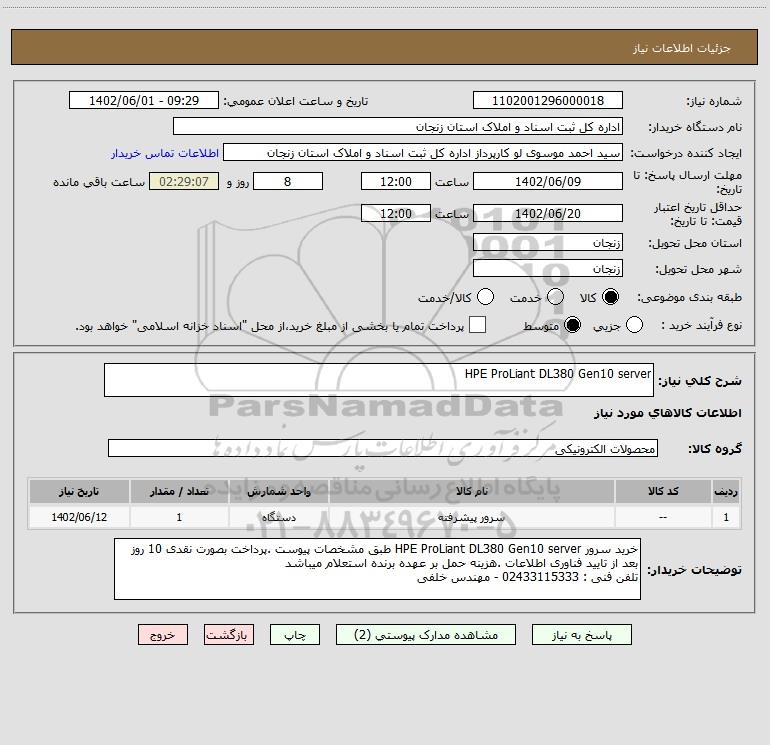The width and height of the screenshot is (770, 745).
Task: Open the اطلاعات تماس خریدار link
Action: click(165, 153)
